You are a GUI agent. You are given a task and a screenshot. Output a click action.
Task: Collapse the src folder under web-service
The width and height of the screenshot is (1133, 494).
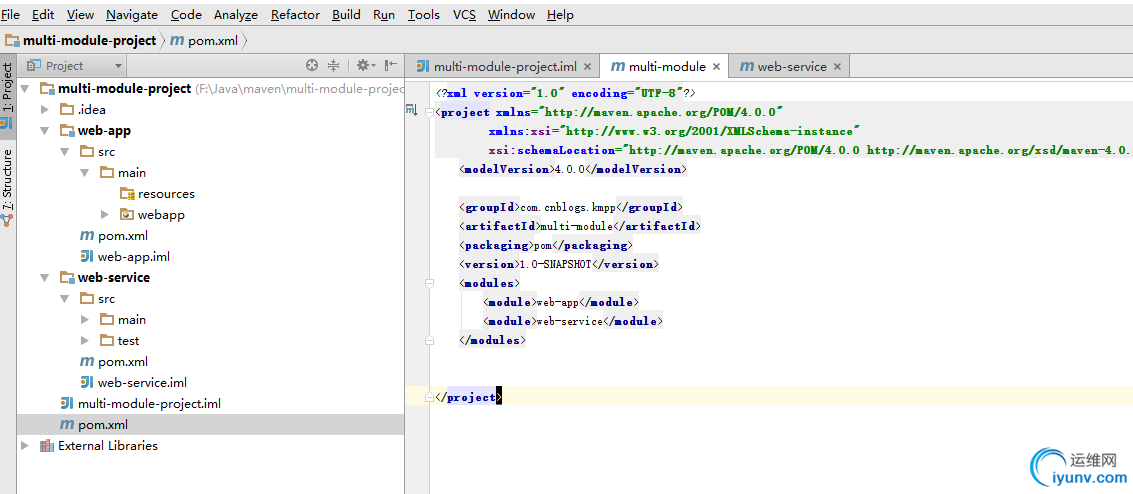coord(64,298)
